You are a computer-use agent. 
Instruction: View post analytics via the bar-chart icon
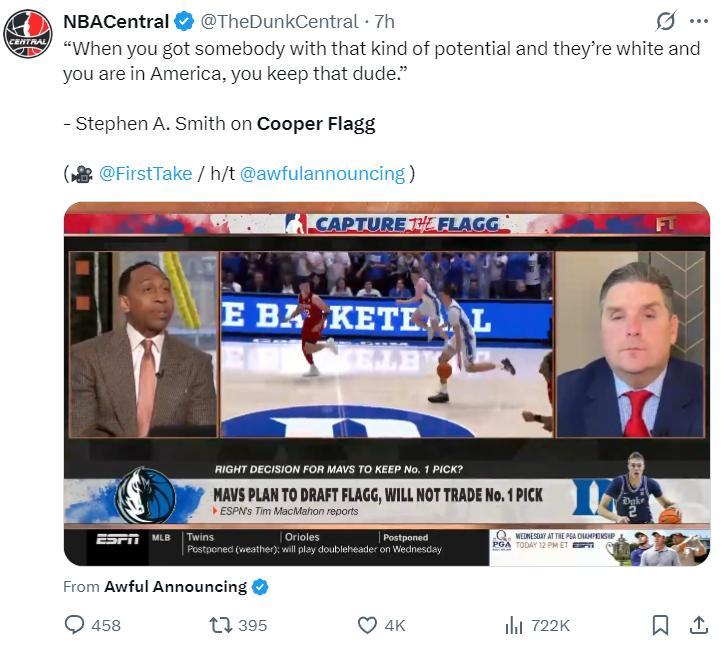pos(514,625)
